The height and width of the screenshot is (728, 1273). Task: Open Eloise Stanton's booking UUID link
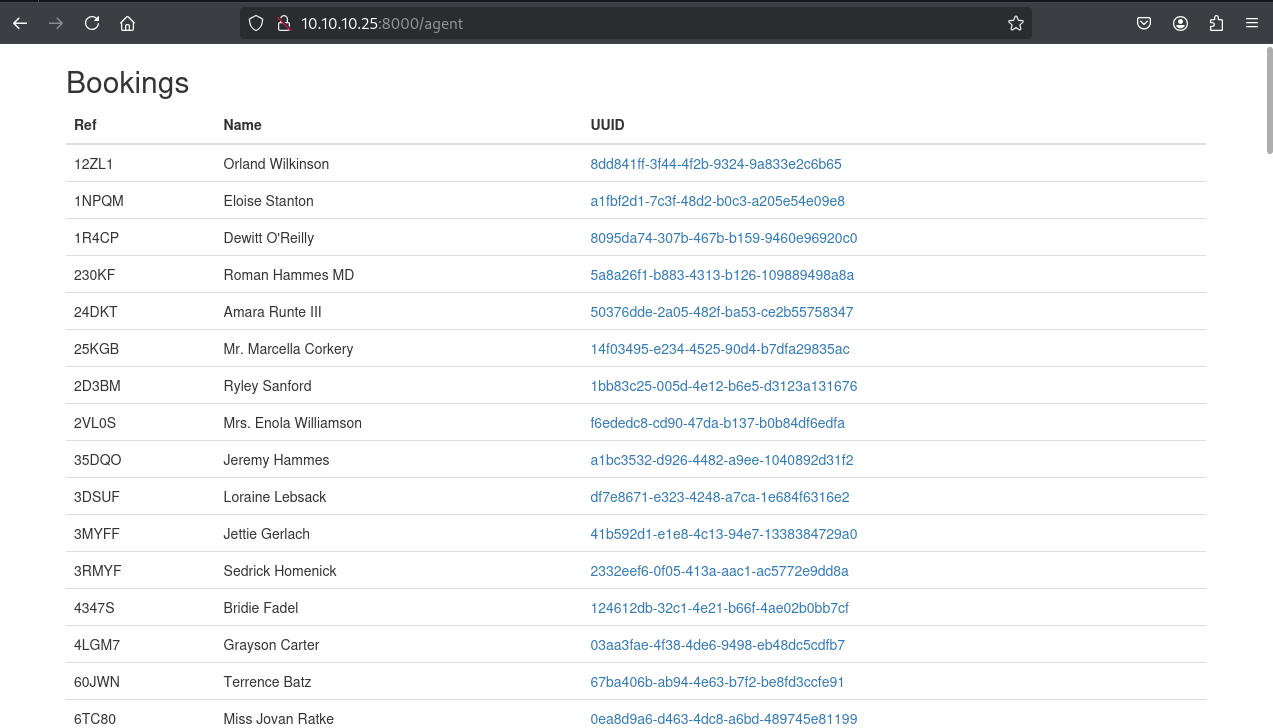717,201
